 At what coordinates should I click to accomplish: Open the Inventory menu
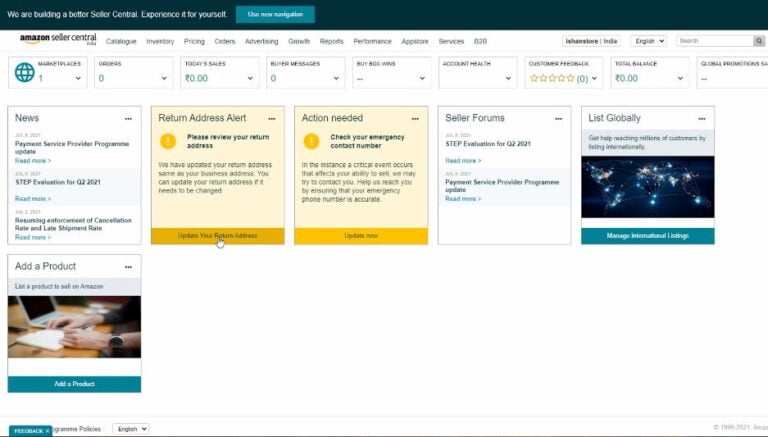(160, 41)
